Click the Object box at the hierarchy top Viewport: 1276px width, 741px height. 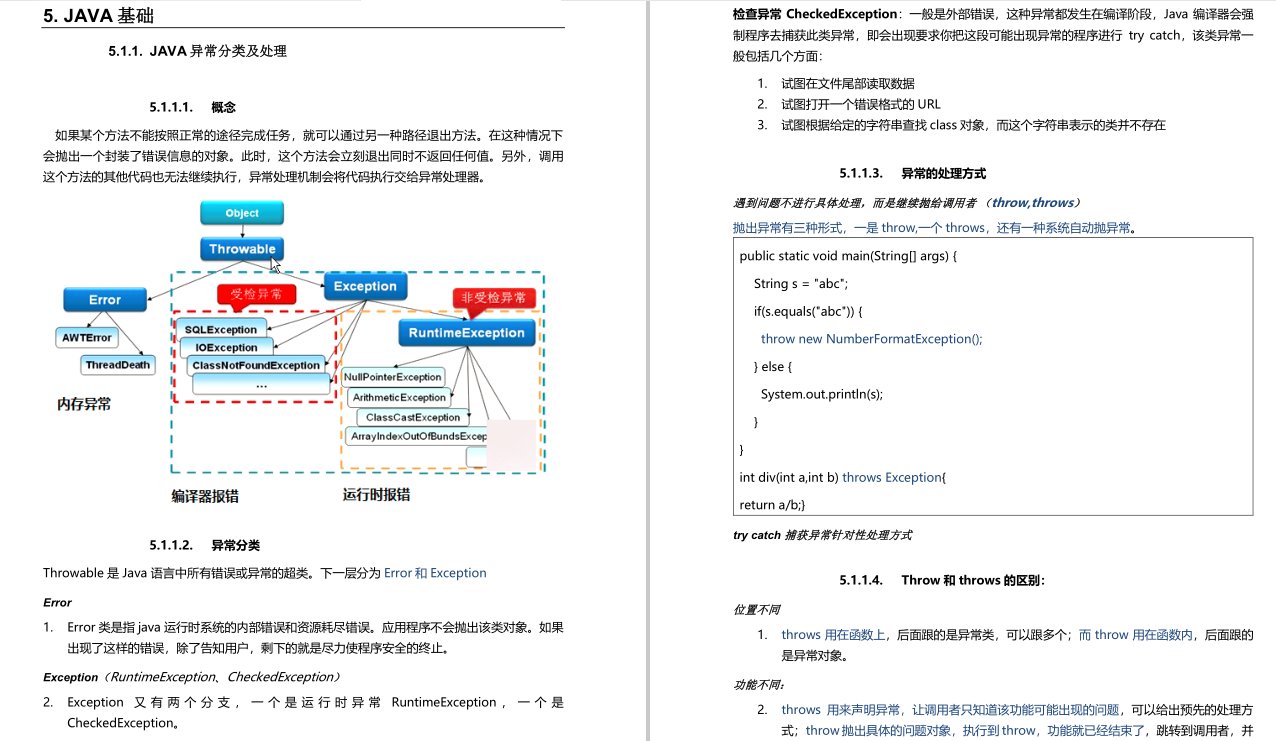(241, 212)
